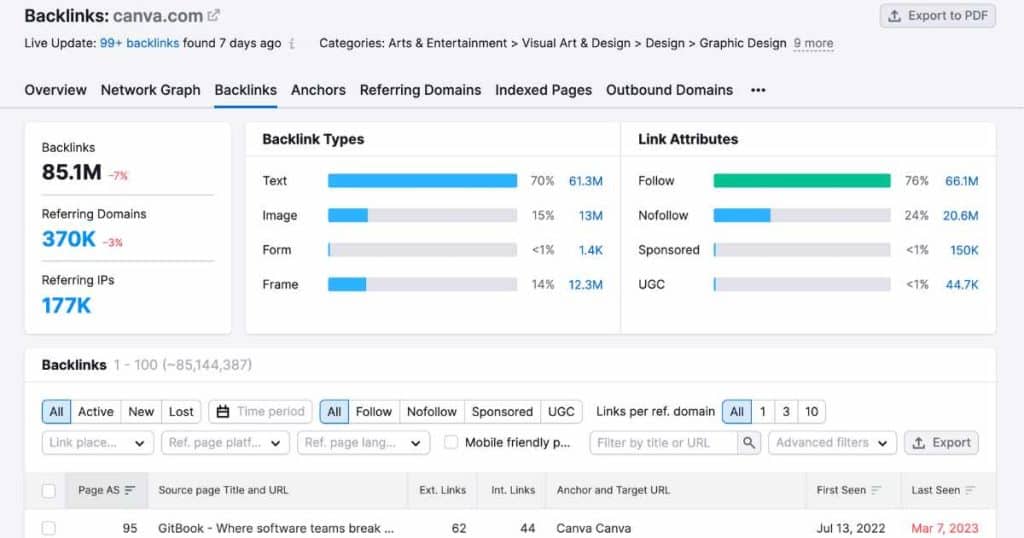Viewport: 1024px width, 538px height.
Task: Expand the 9 more categories link
Action: pos(813,44)
